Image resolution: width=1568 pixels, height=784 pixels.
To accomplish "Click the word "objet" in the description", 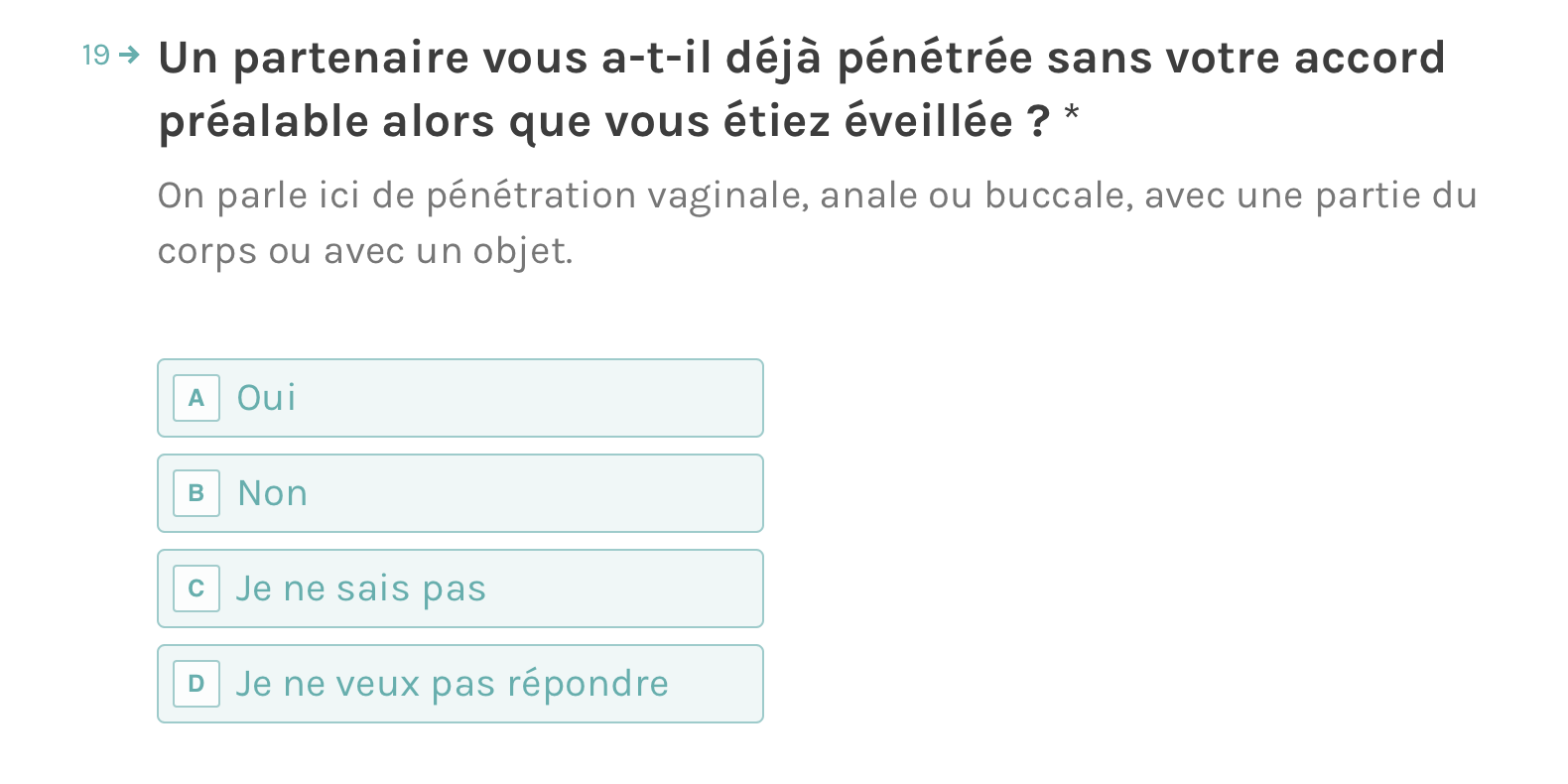I will (x=519, y=251).
